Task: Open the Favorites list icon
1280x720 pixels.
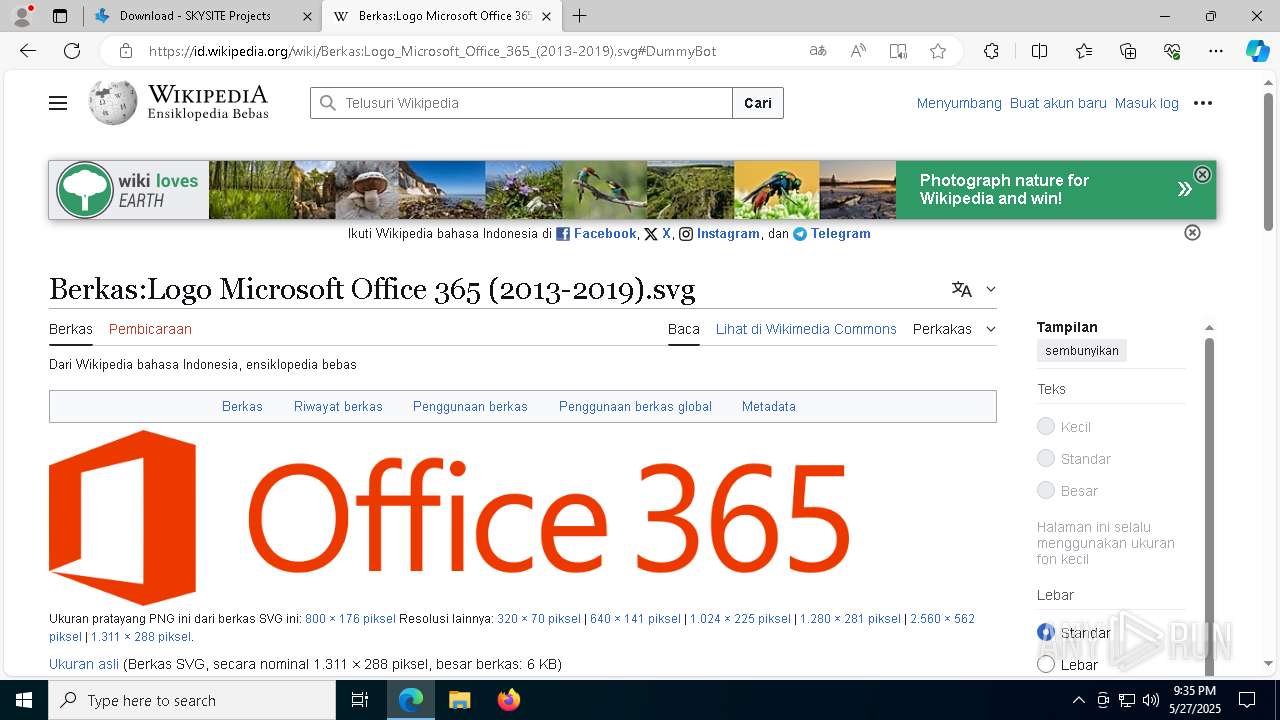Action: coord(1084,51)
